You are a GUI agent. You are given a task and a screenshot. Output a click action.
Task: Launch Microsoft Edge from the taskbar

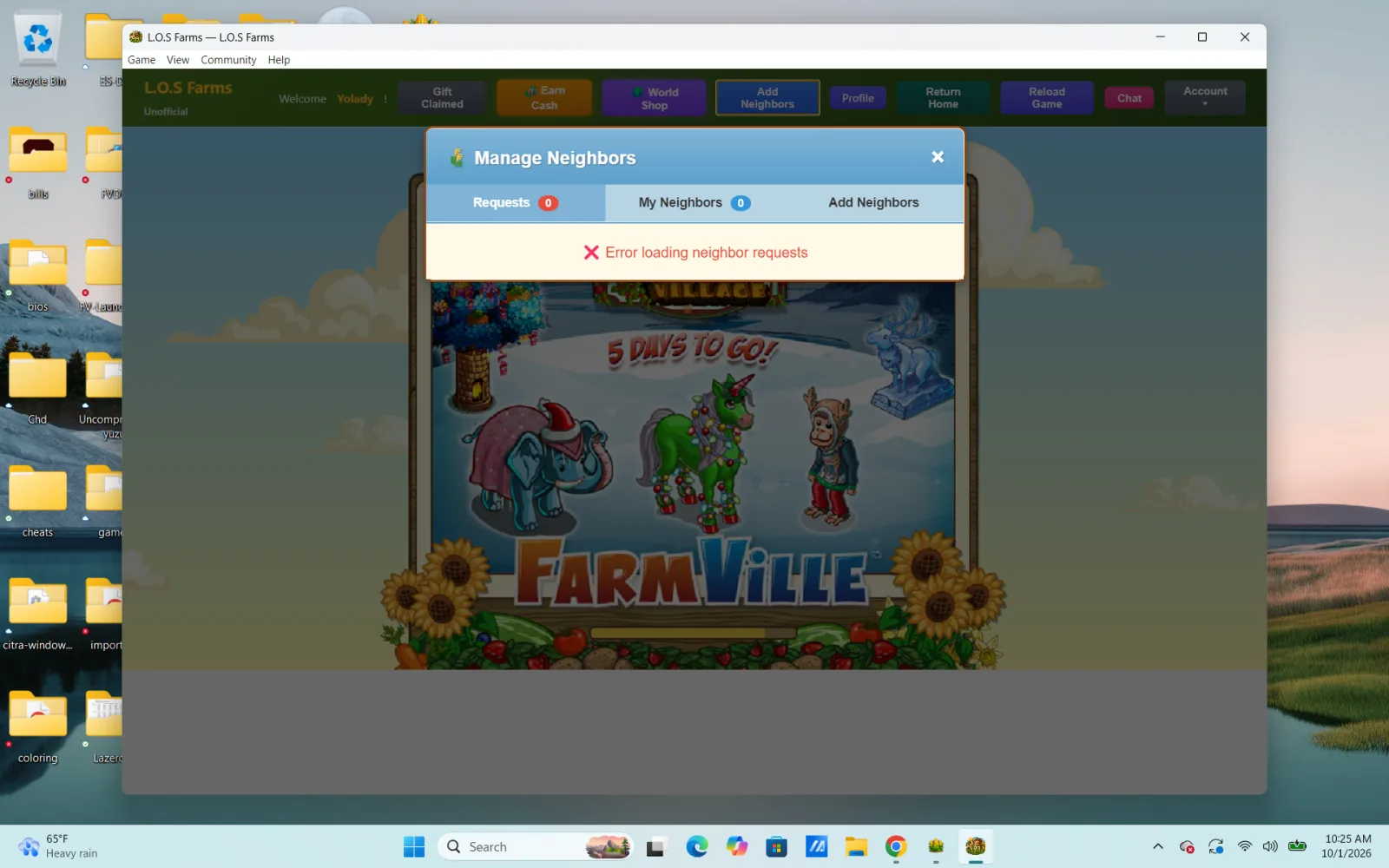[x=697, y=846]
